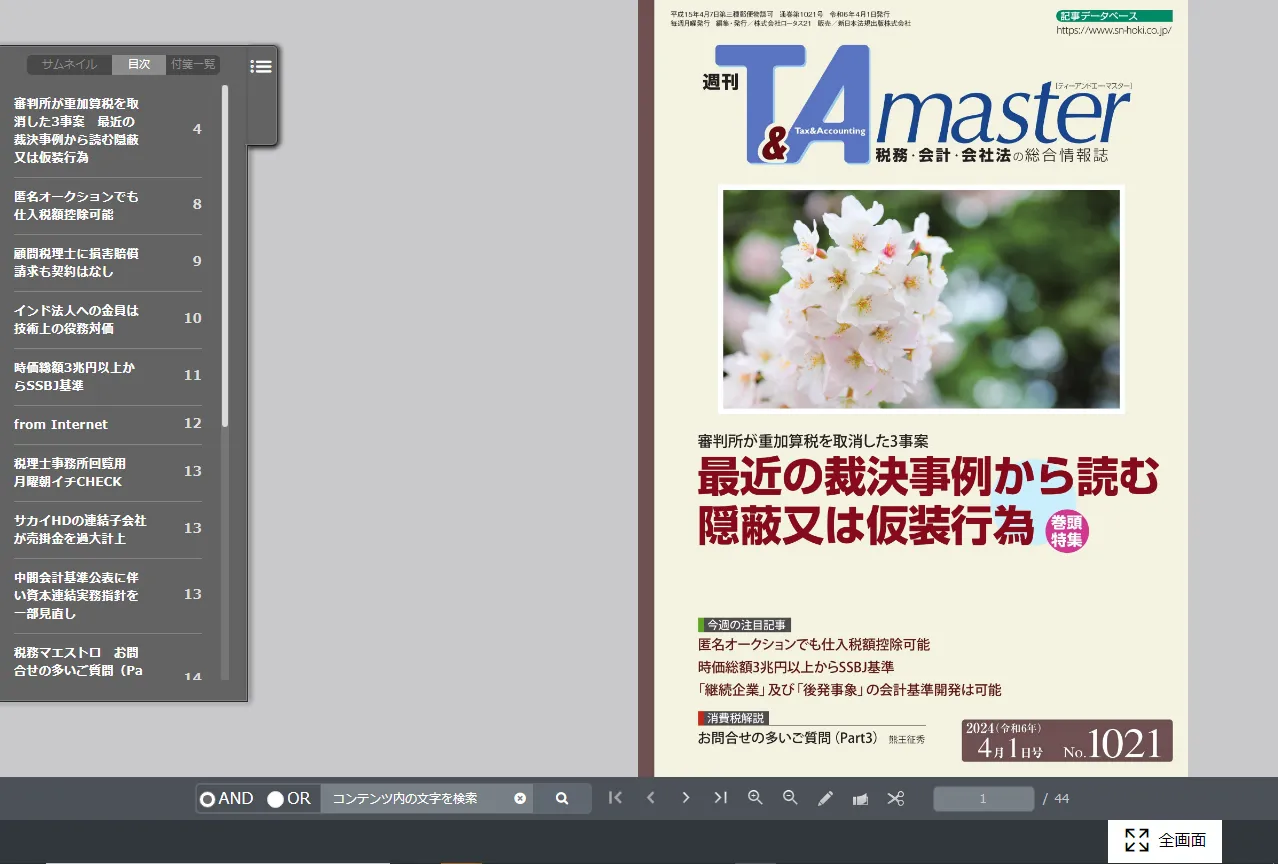This screenshot has height=864, width=1278.
Task: Click the search magnifier button
Action: coord(562,798)
